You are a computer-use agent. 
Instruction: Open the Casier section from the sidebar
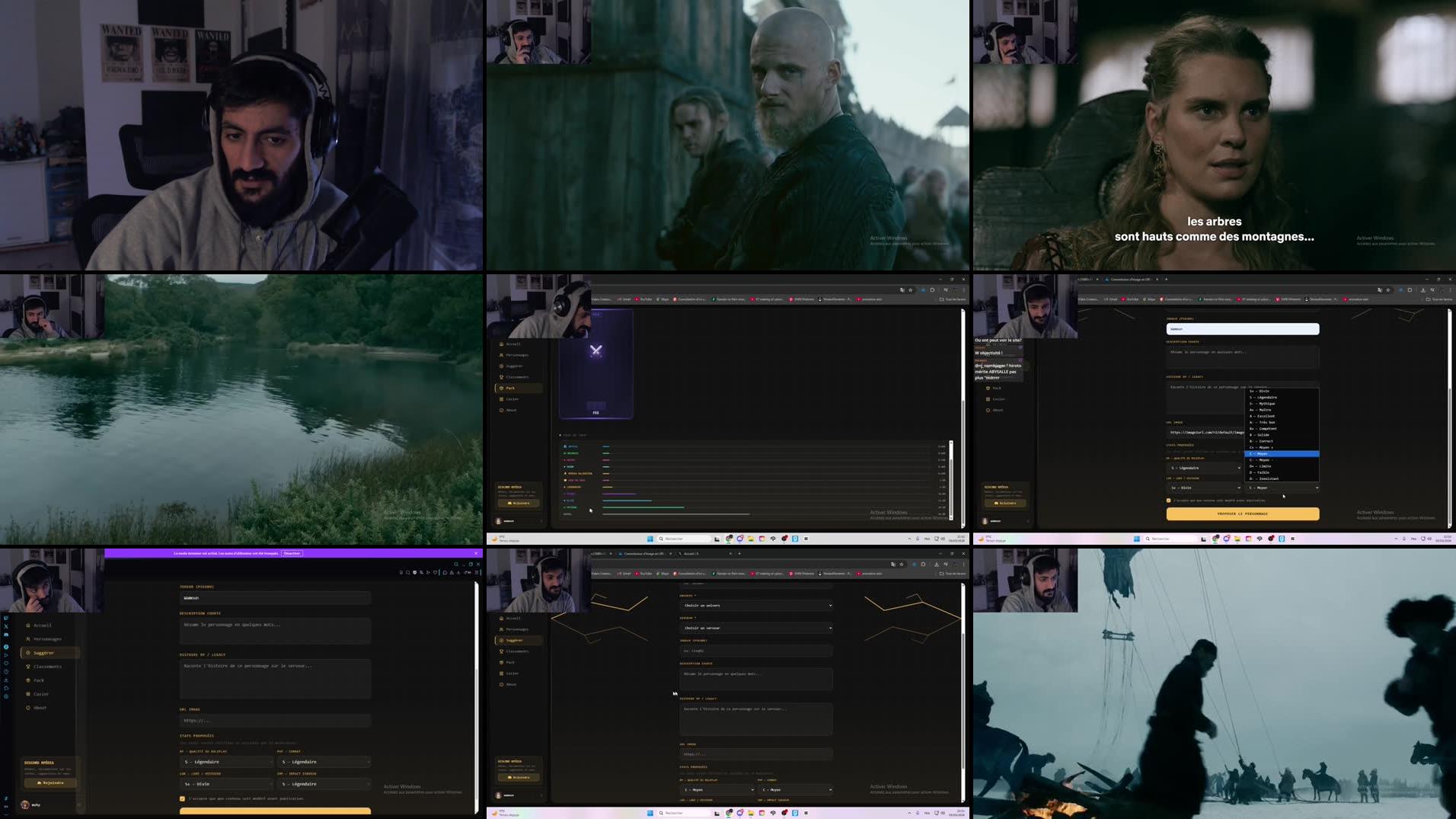click(x=42, y=694)
